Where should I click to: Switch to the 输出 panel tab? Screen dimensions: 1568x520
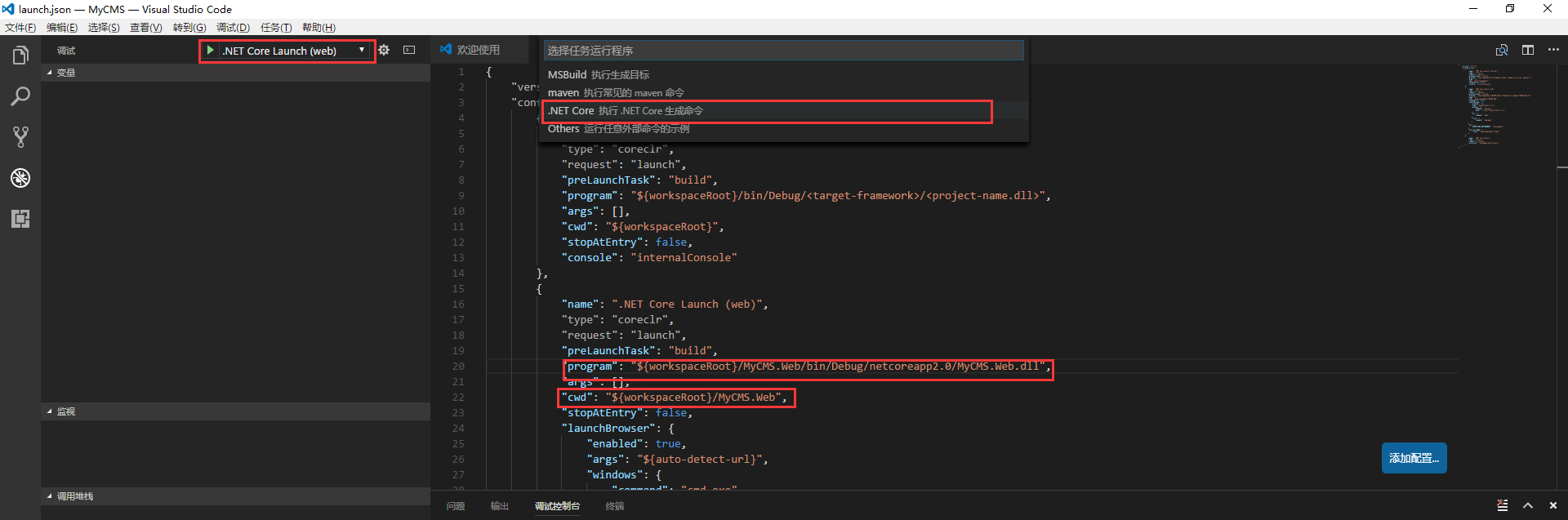(x=500, y=506)
